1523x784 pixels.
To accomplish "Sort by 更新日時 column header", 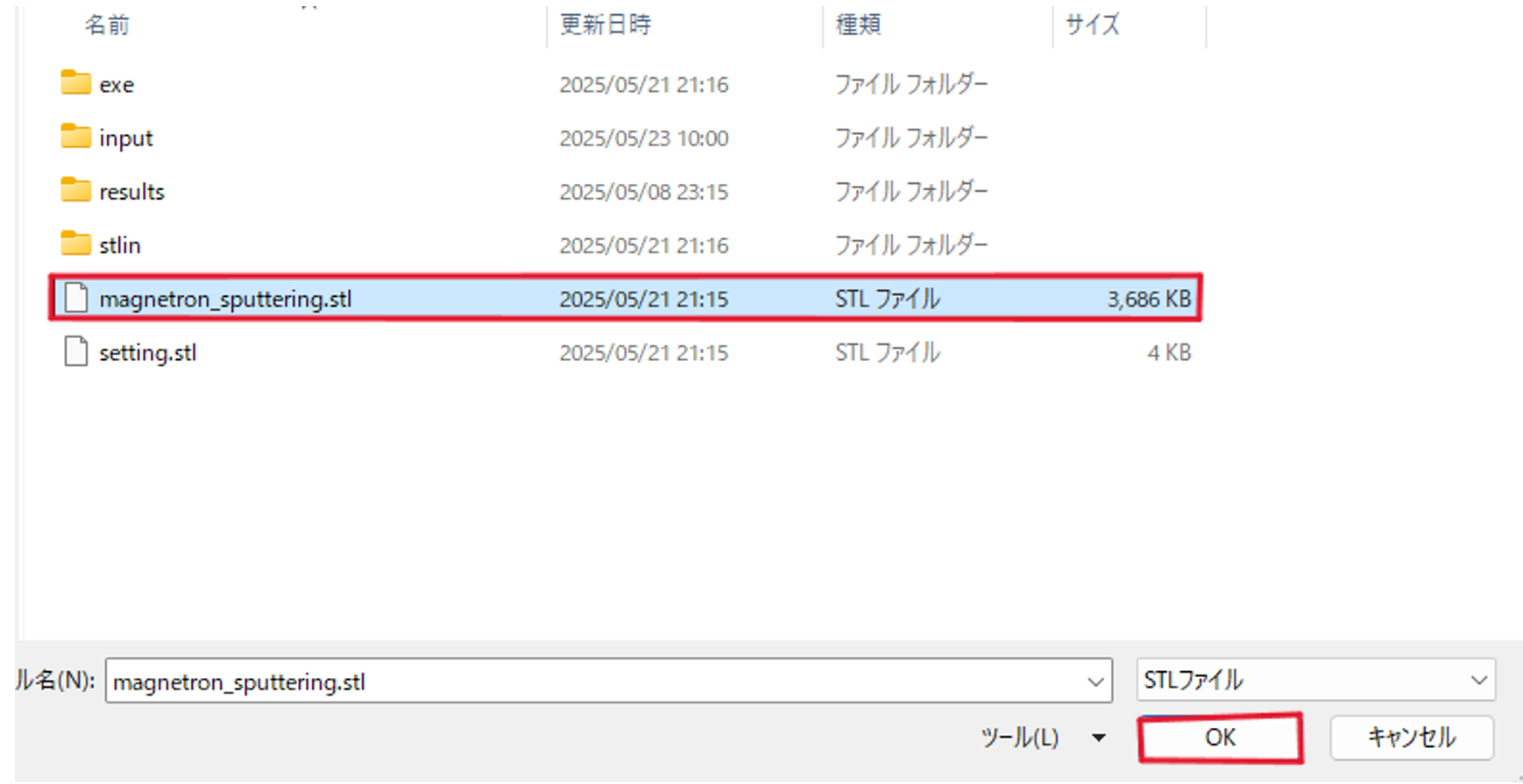I will coord(606,25).
